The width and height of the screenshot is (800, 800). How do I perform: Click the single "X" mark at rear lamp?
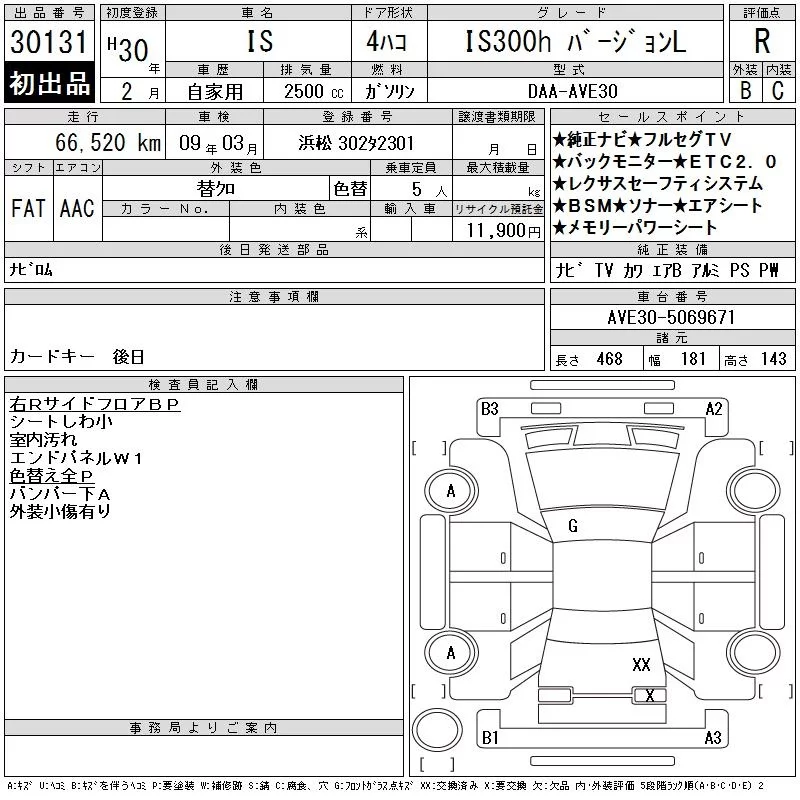(x=650, y=696)
